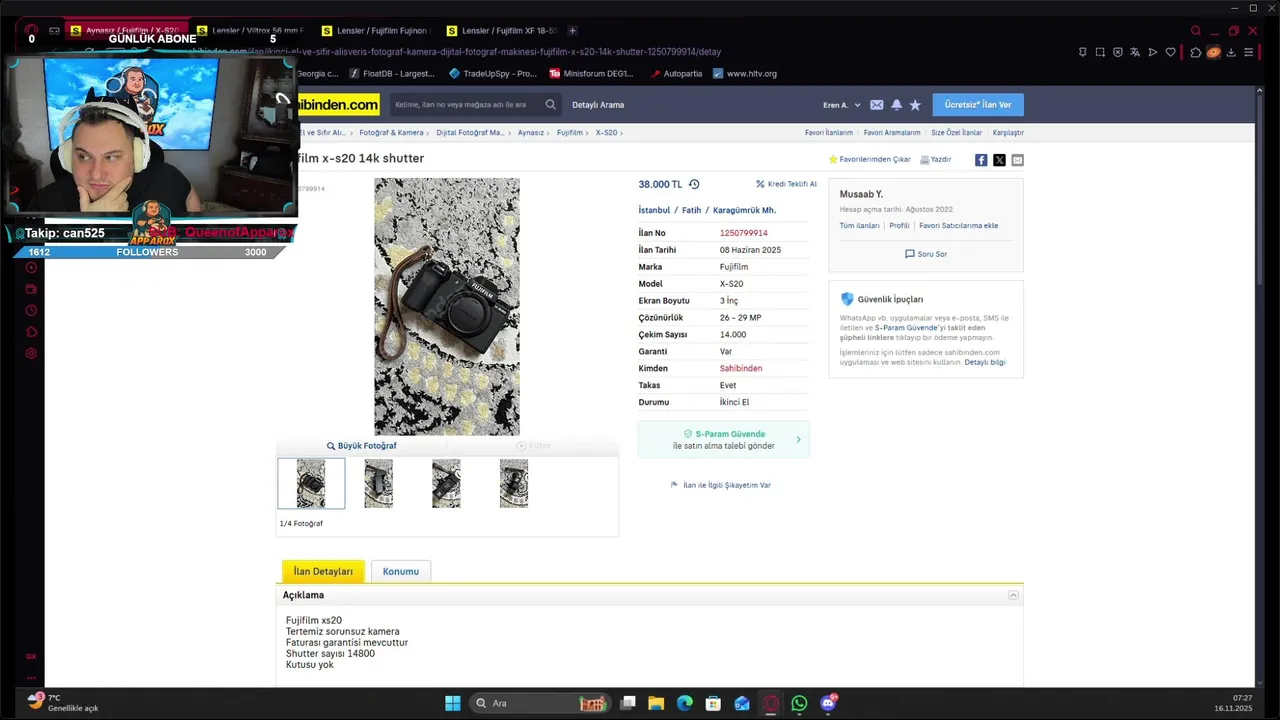1280x720 pixels.
Task: Click İlan ile İlgili Şikayetim Var link
Action: pos(720,485)
